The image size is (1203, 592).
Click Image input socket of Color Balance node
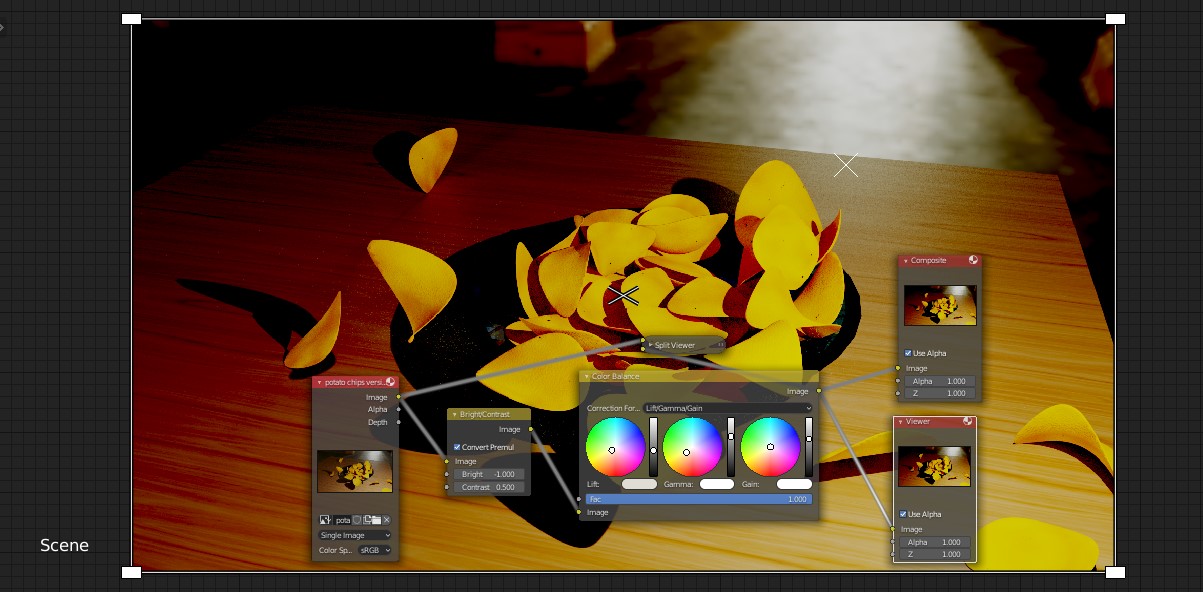tap(579, 512)
